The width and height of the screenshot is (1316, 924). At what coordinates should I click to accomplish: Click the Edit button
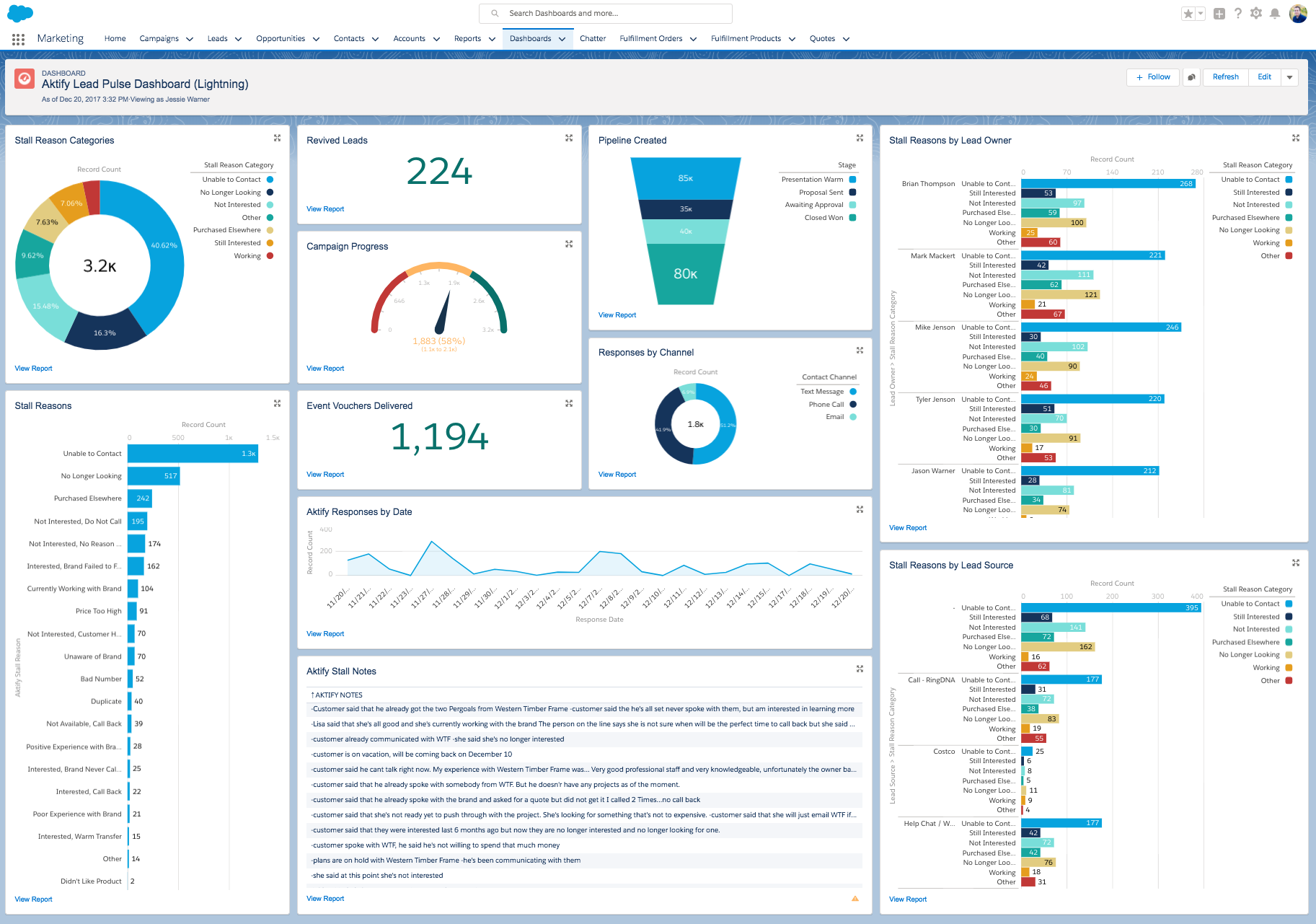click(1265, 77)
